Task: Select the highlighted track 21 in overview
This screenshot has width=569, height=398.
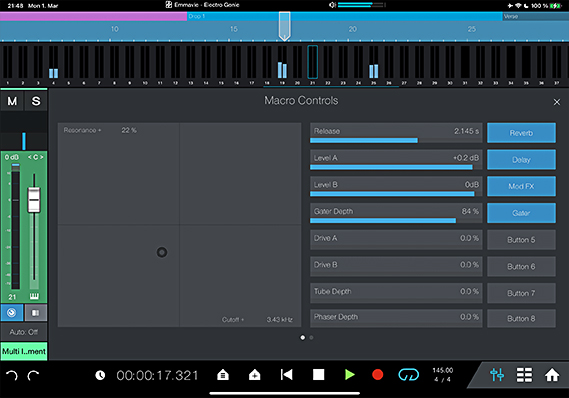Action: [x=312, y=62]
